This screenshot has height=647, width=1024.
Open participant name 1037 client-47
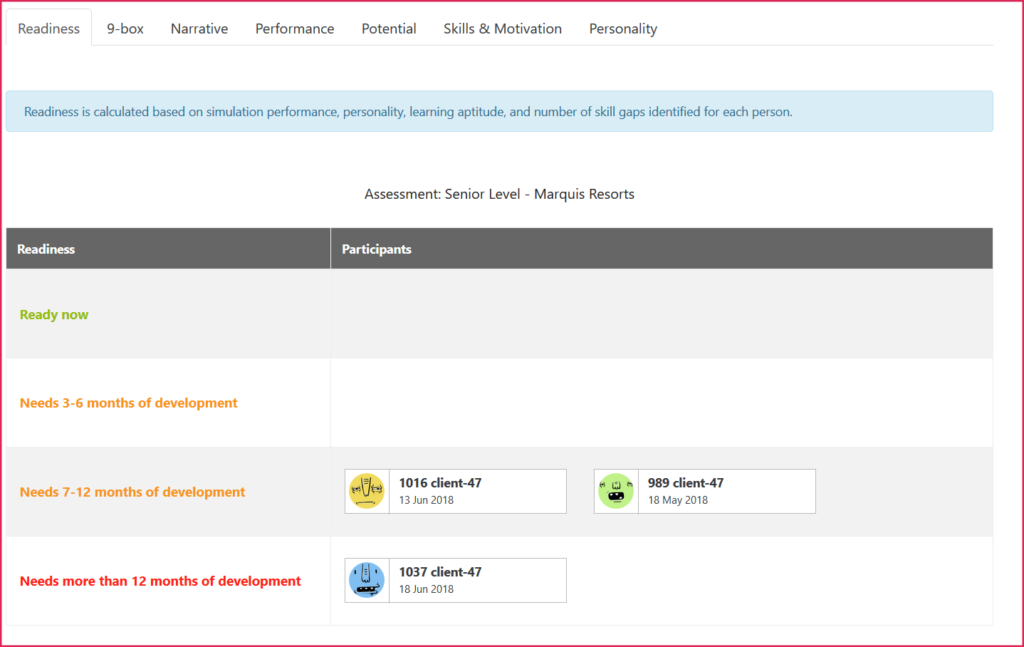[x=440, y=572]
